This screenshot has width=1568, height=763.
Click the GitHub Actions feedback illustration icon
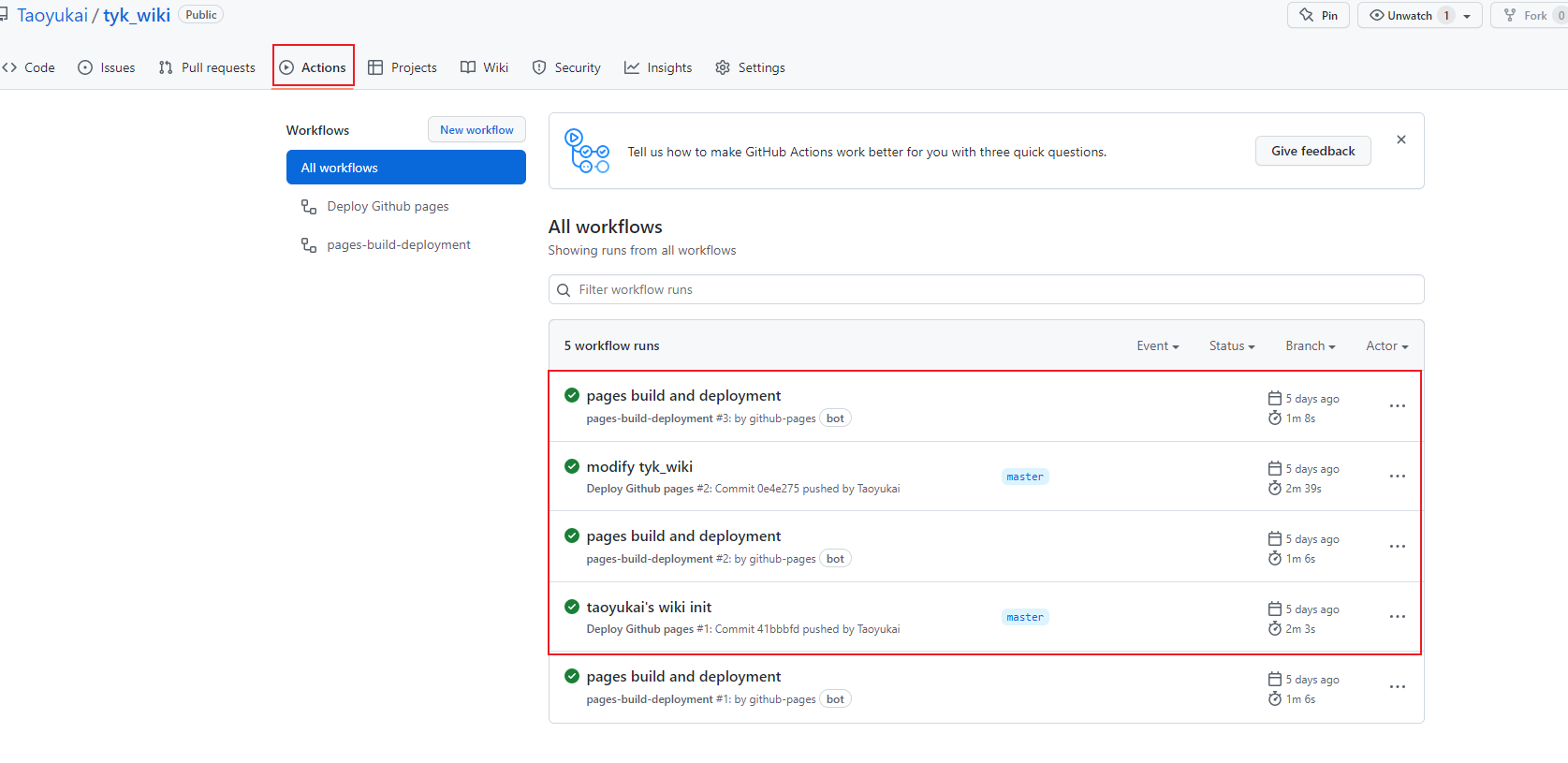tap(587, 151)
